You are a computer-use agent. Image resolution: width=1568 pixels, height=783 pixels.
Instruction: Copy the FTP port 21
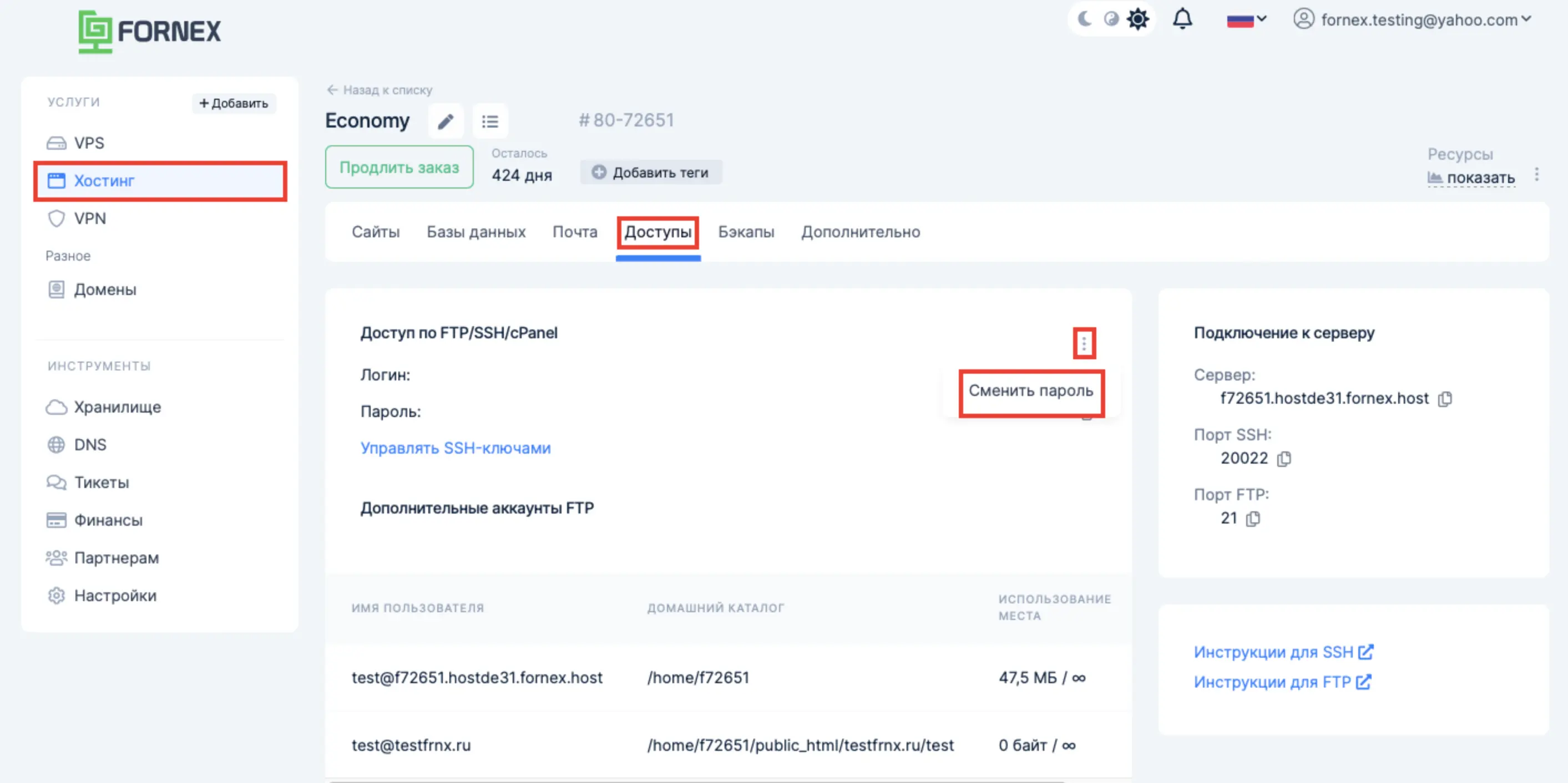pyautogui.click(x=1253, y=518)
